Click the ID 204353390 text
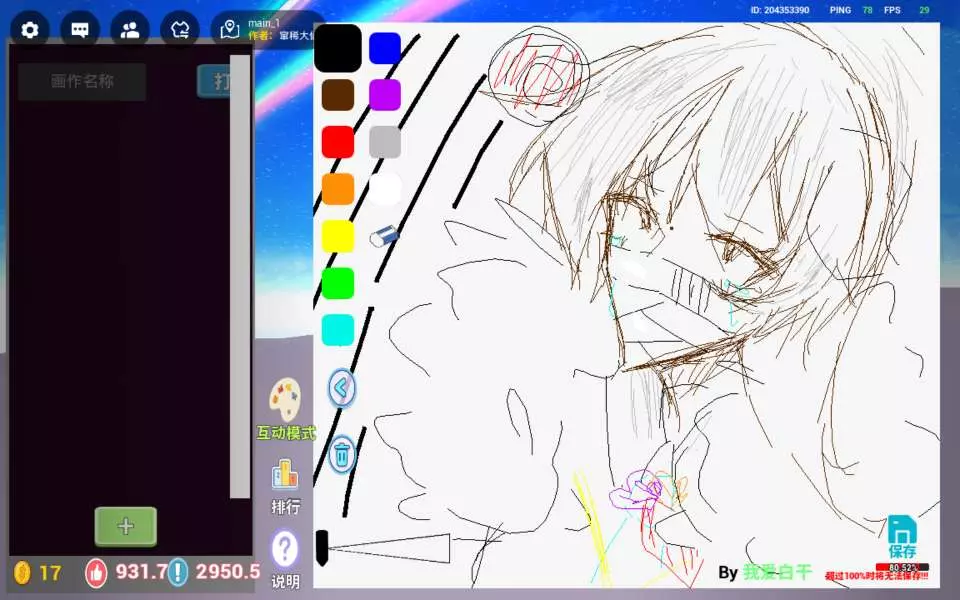This screenshot has height=600, width=960. click(x=780, y=10)
